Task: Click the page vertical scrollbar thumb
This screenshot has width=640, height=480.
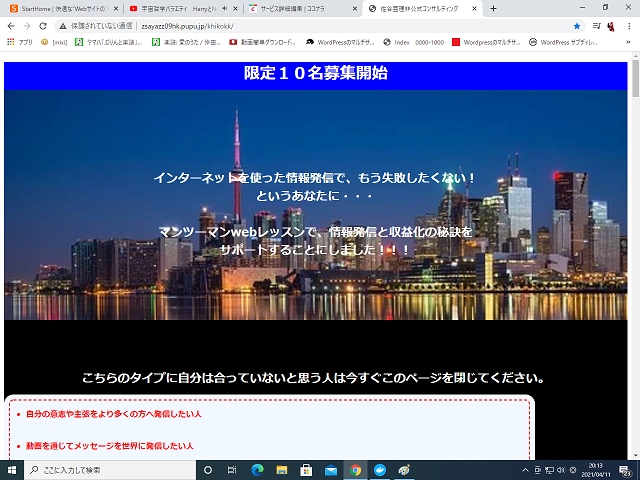Action: click(x=636, y=78)
